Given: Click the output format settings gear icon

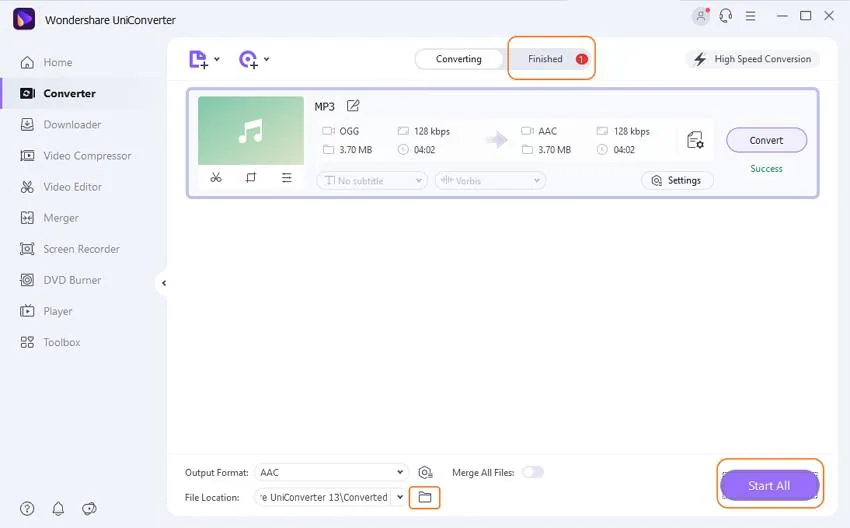Looking at the screenshot, I should [426, 473].
